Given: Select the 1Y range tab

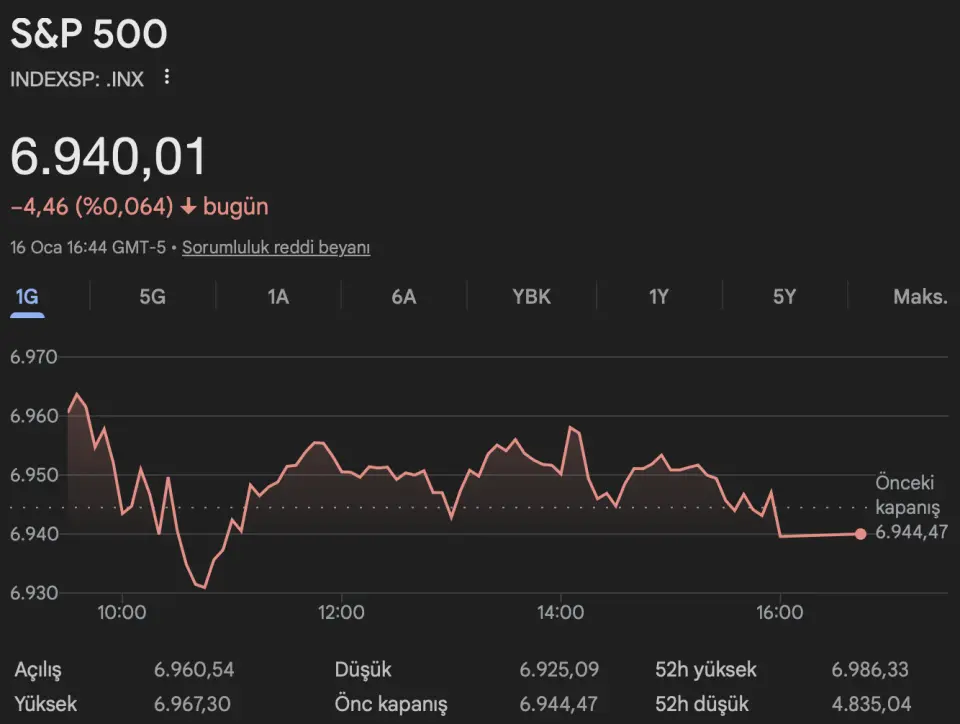Looking at the screenshot, I should click(658, 297).
